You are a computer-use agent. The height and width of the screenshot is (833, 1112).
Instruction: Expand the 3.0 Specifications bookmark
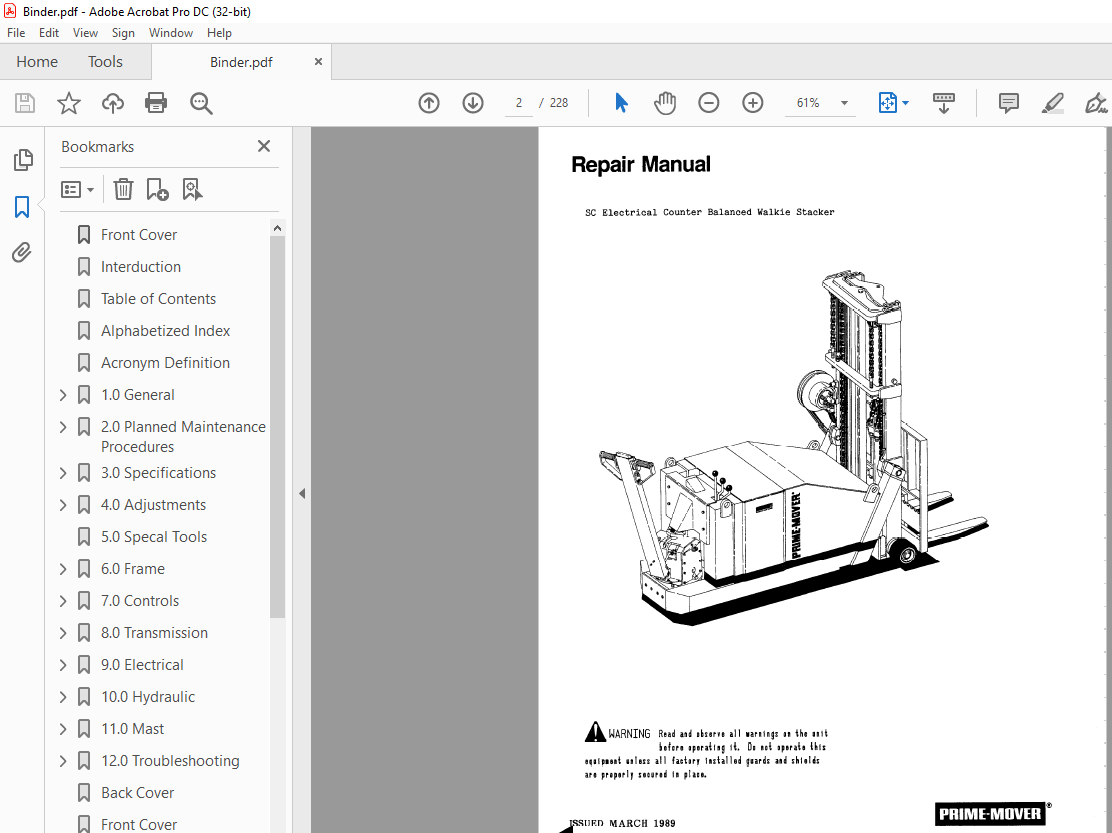63,473
